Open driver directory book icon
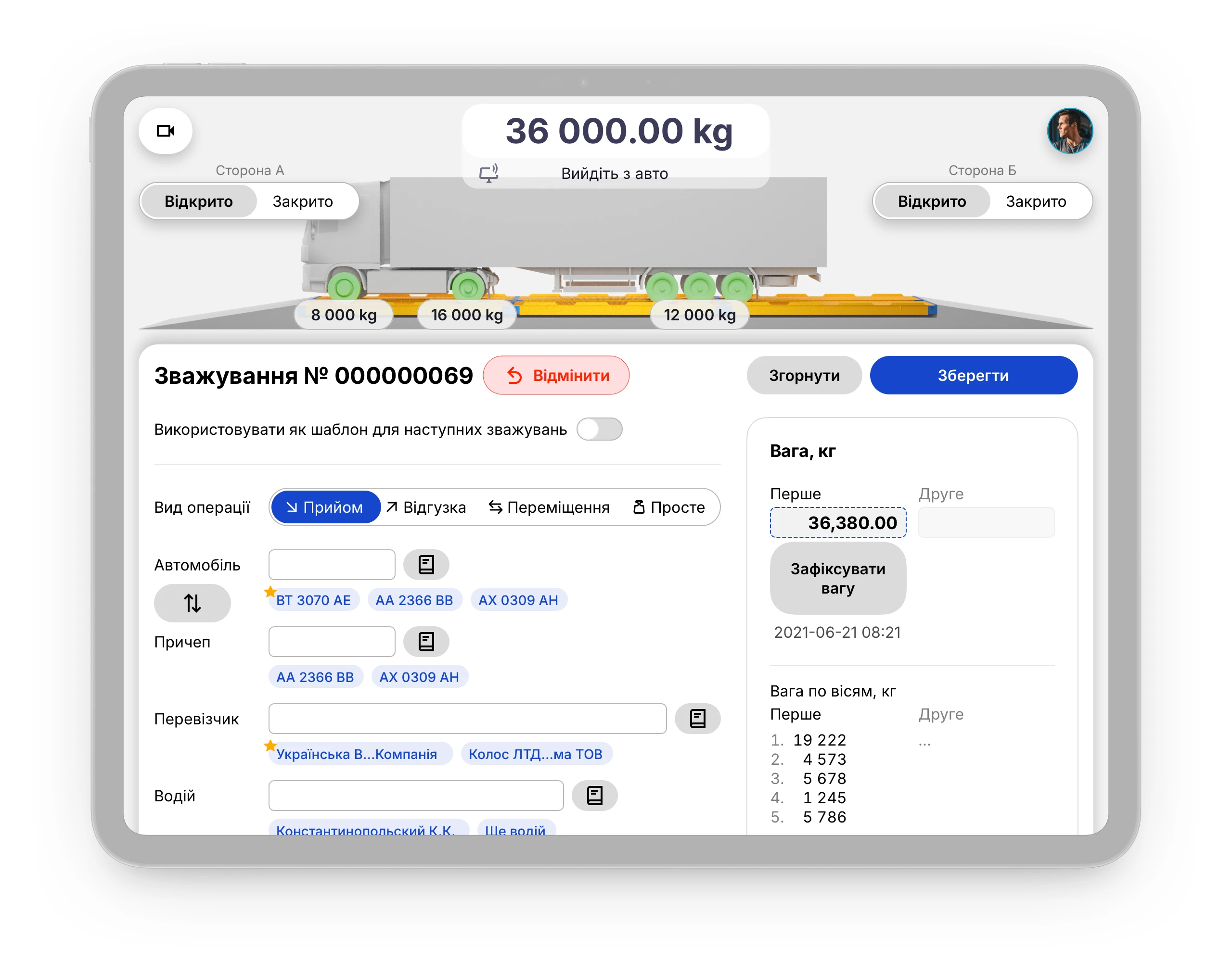Image resolution: width=1232 pixels, height=962 pixels. point(594,795)
